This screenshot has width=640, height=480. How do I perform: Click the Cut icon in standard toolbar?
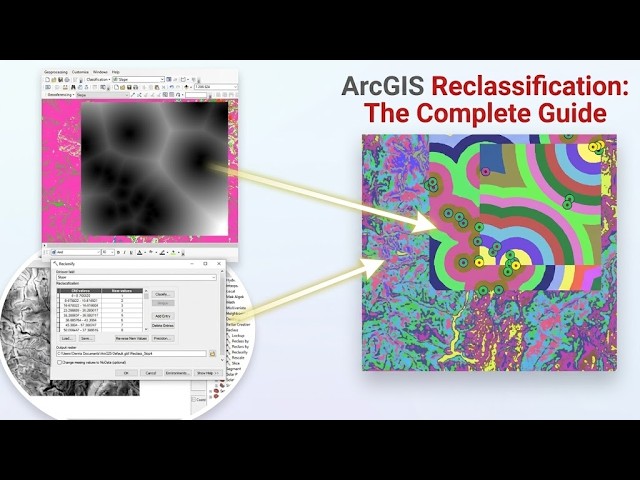click(144, 87)
